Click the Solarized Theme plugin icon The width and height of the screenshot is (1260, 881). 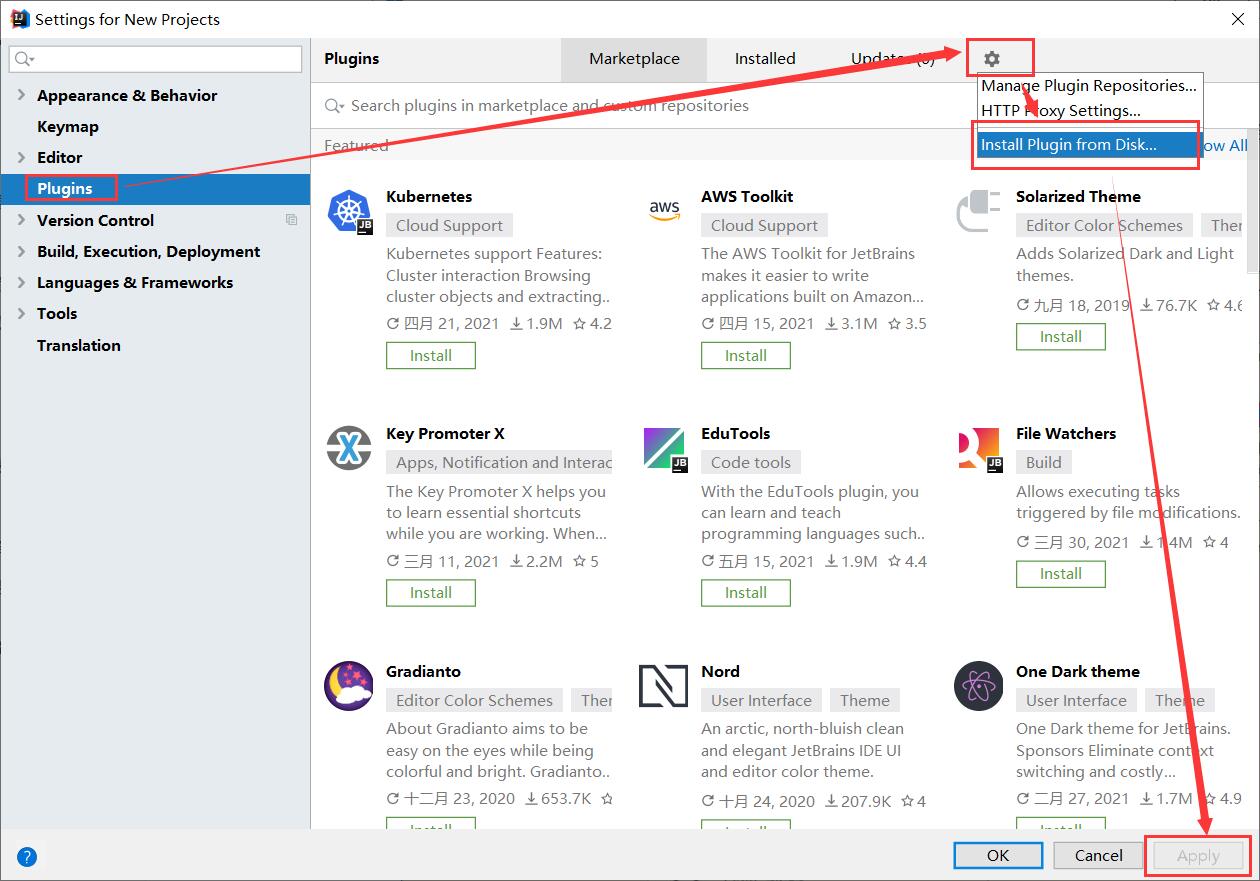tap(979, 211)
